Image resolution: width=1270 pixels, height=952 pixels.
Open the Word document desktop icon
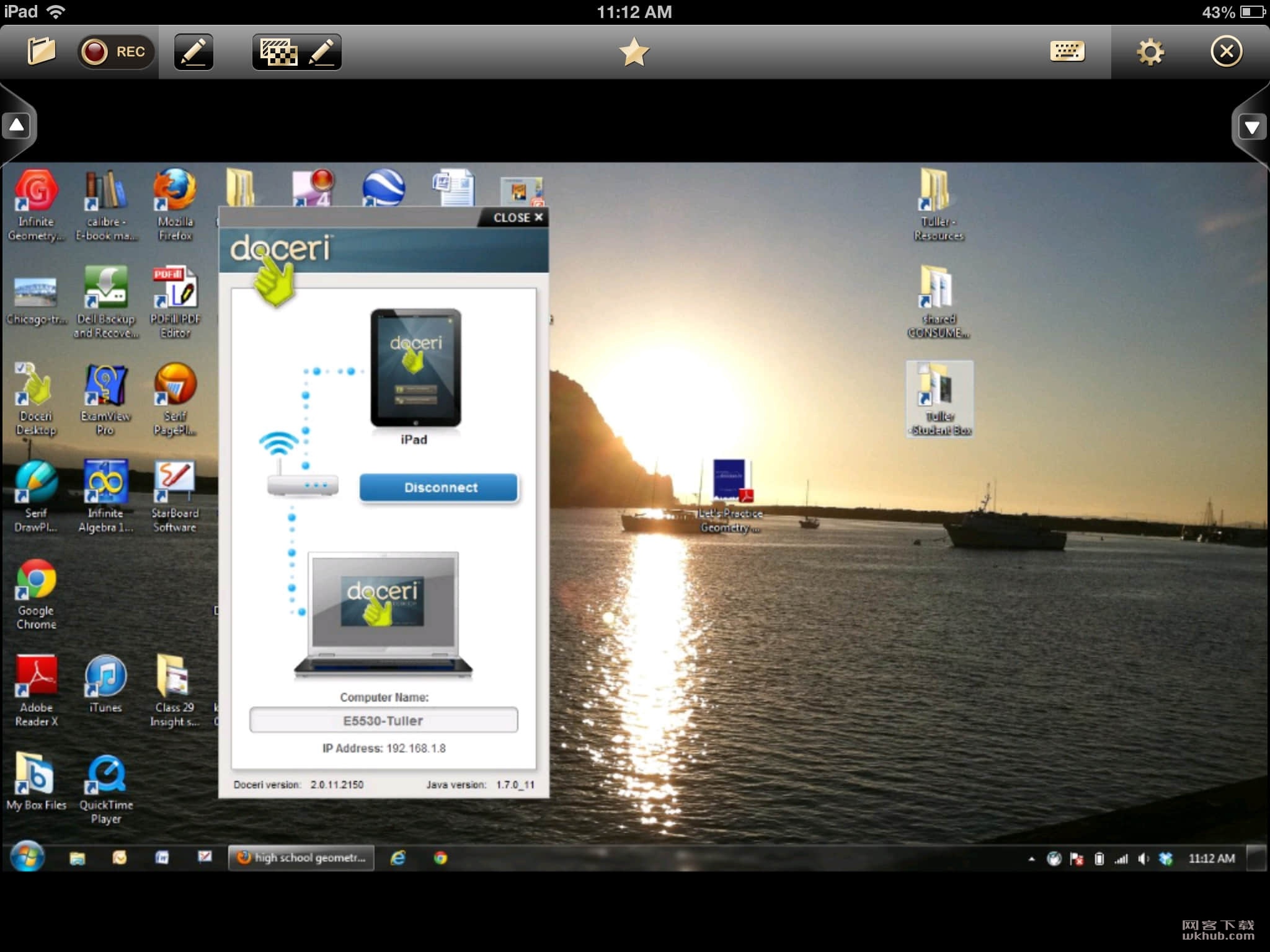point(453,187)
